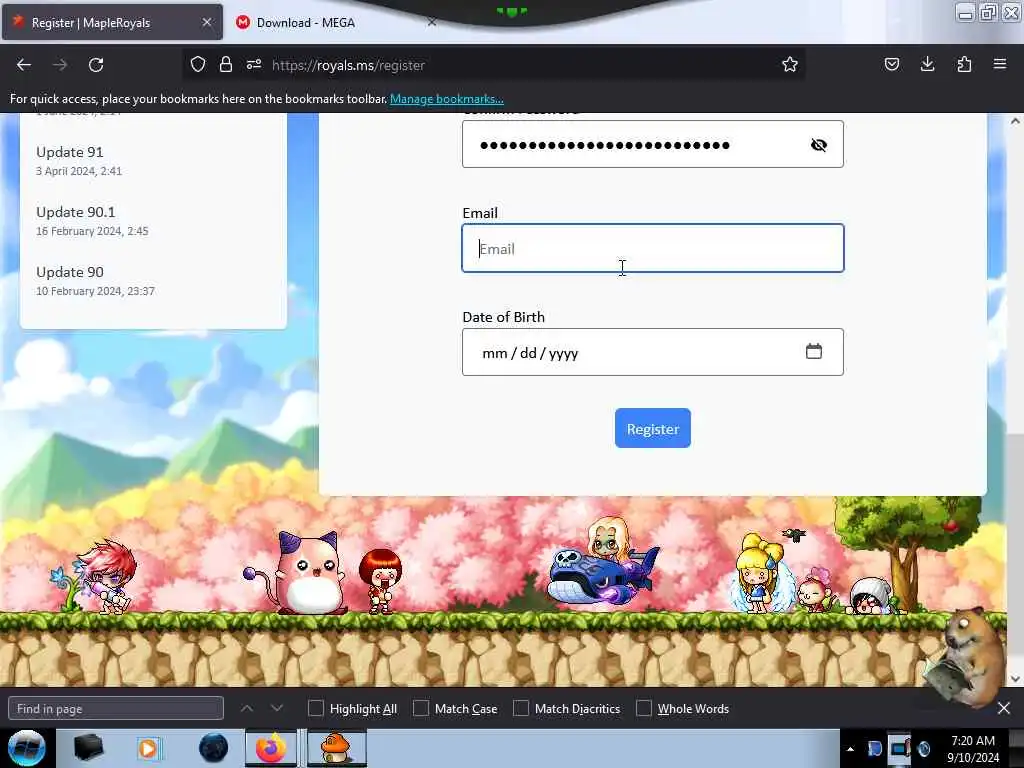1024x768 pixels.
Task: Toggle the Match Diacritics checkbox
Action: pos(520,708)
